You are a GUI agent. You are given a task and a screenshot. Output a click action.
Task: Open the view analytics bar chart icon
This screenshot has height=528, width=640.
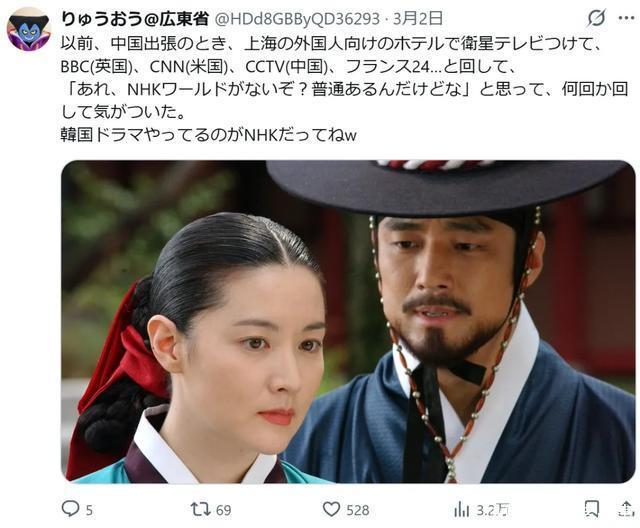click(462, 509)
